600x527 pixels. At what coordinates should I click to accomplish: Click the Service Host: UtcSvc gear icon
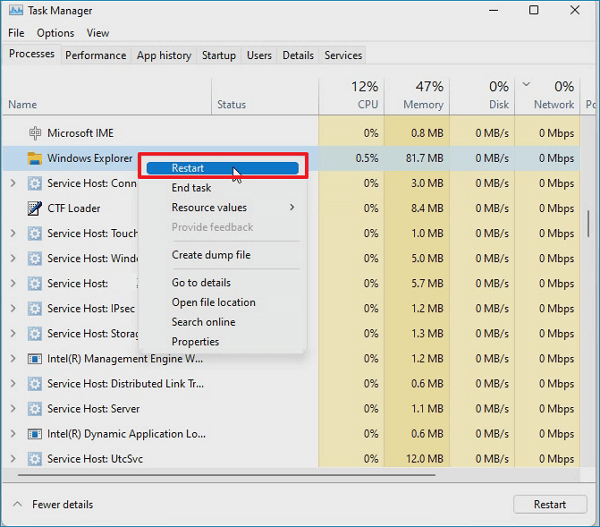pos(35,459)
